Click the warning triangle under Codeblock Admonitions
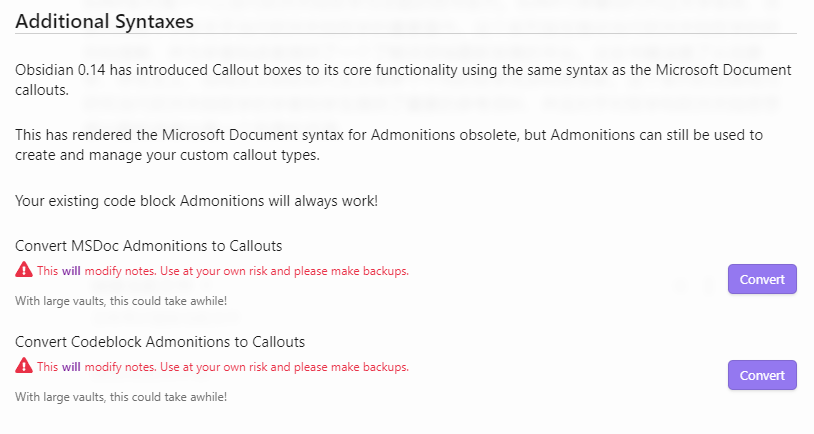The image size is (814, 434). (24, 366)
